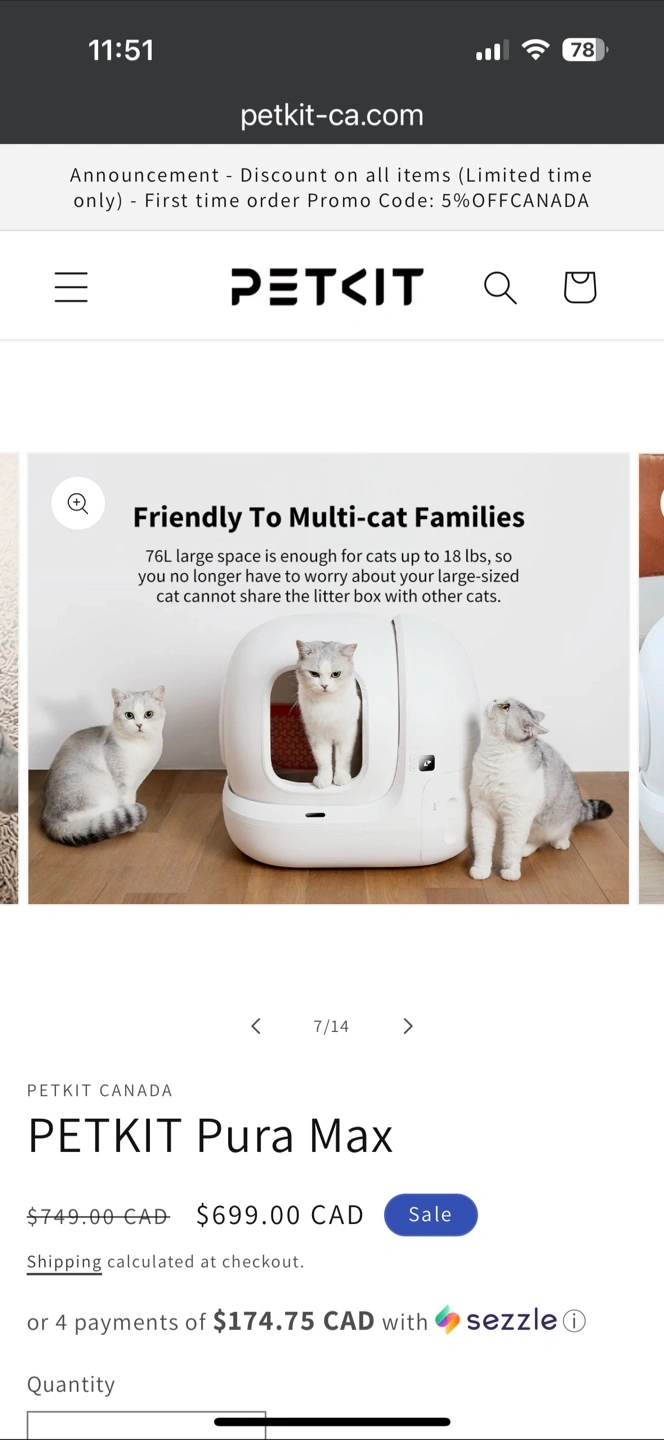The image size is (664, 1440).
Task: Tap the 7/14 slide counter
Action: click(x=331, y=1026)
